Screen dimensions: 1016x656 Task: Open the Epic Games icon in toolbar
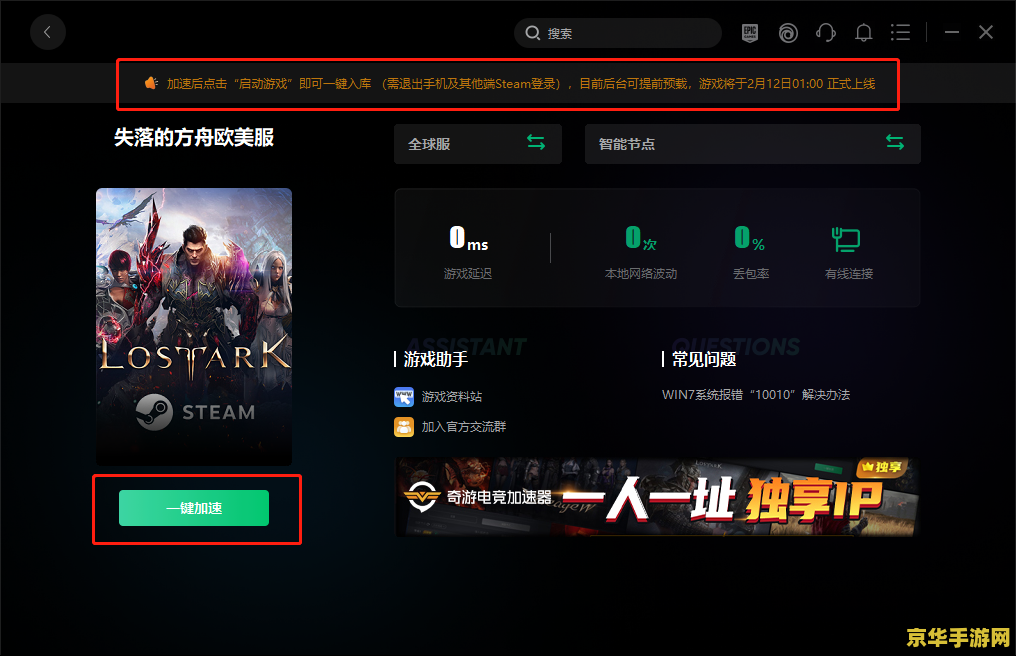point(750,32)
